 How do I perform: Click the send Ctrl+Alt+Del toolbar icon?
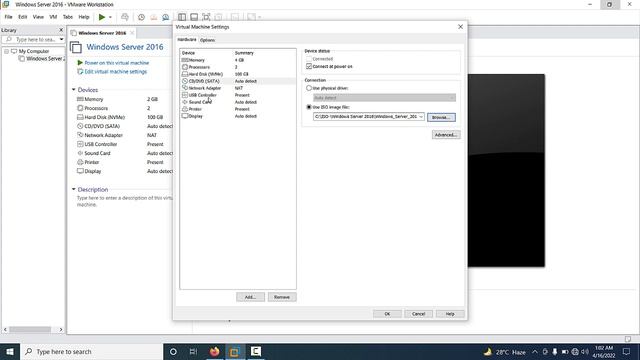click(125, 17)
